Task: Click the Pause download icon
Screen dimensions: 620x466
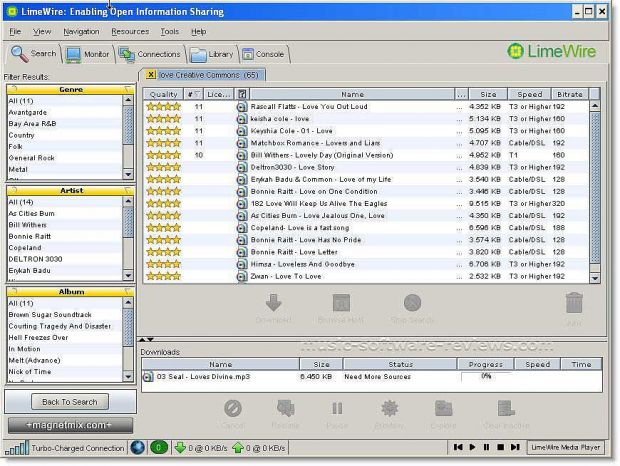Action: pos(337,409)
